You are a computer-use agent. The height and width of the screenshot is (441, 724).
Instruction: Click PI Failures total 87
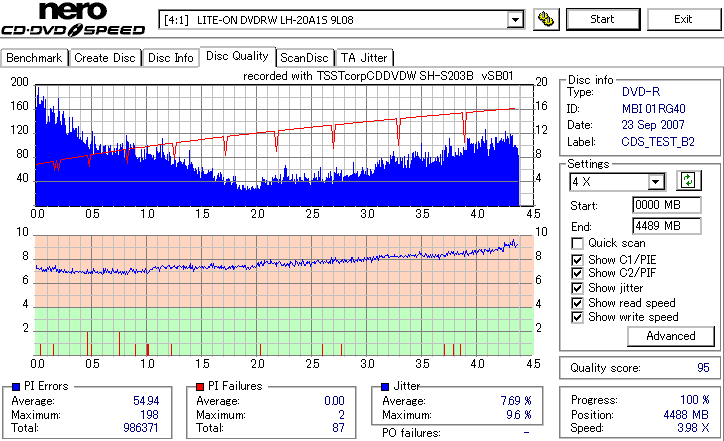(338, 428)
